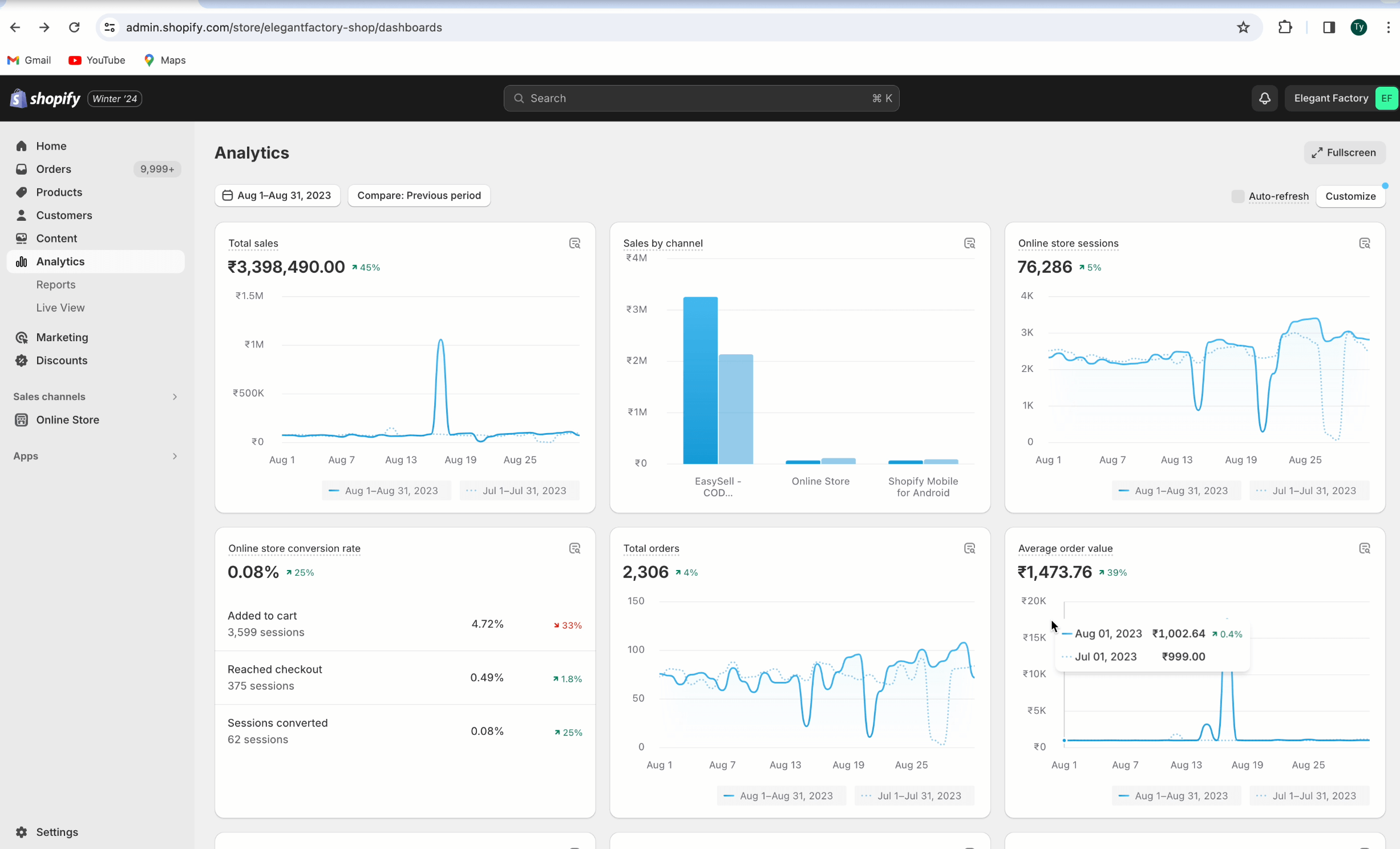
Task: Open the Shopify notifications bell
Action: (1265, 98)
